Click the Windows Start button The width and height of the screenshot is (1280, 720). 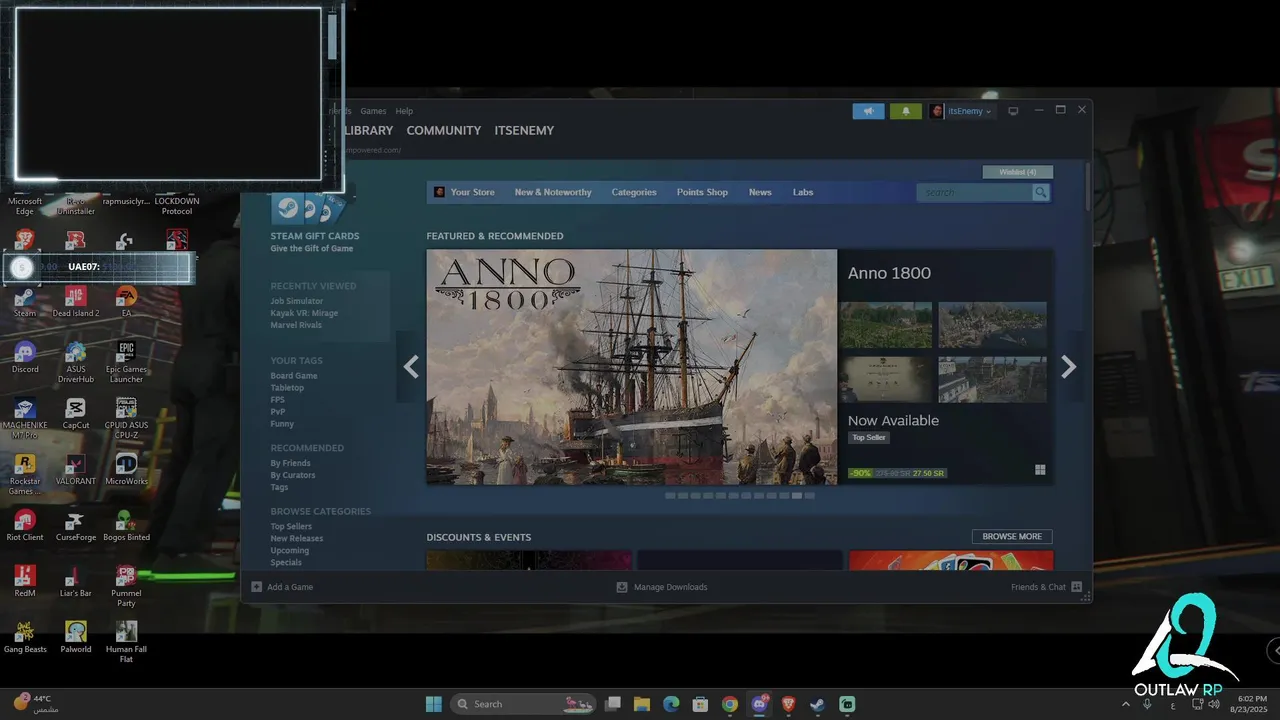433,704
